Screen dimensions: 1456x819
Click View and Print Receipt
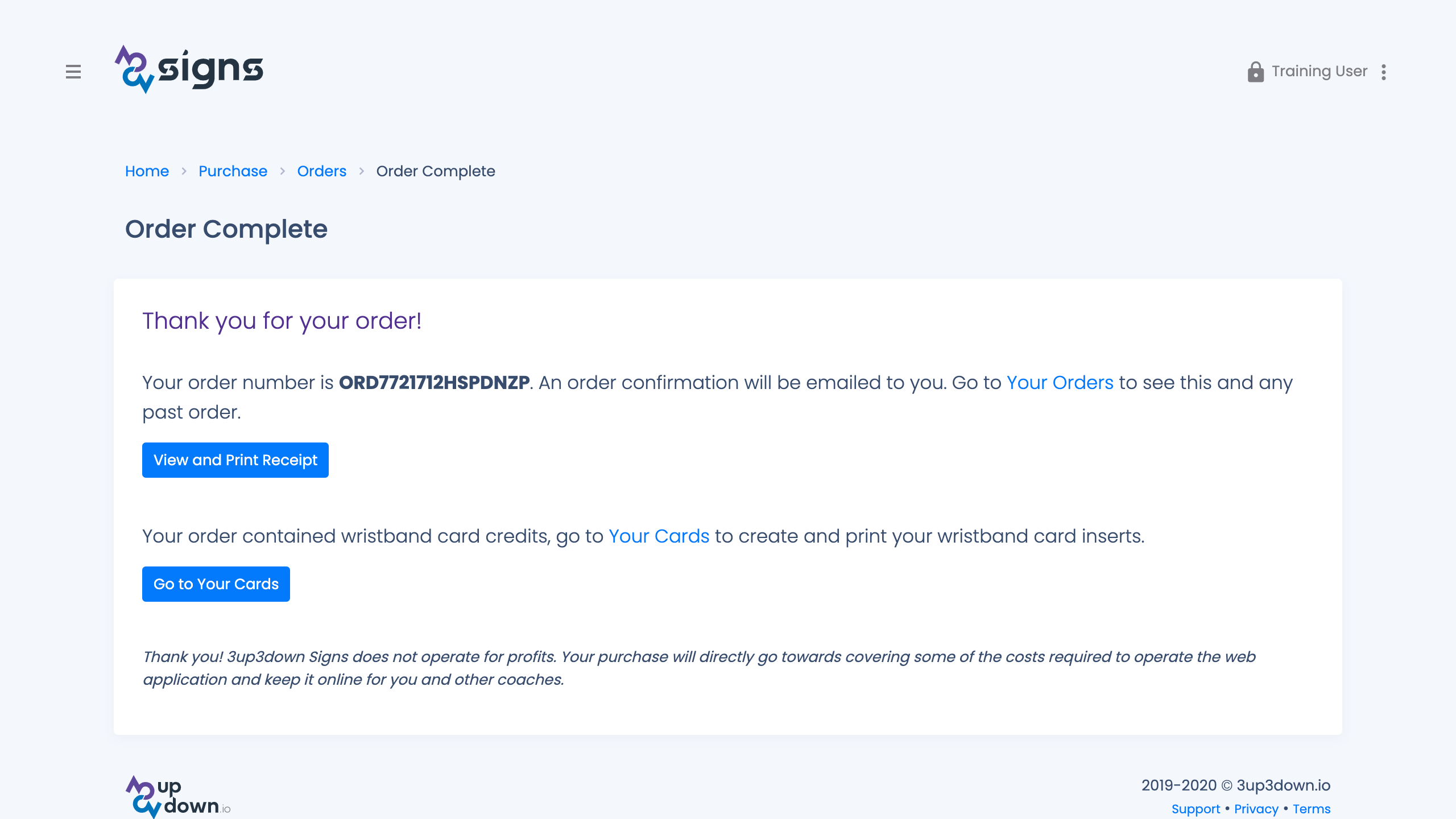[x=235, y=460]
